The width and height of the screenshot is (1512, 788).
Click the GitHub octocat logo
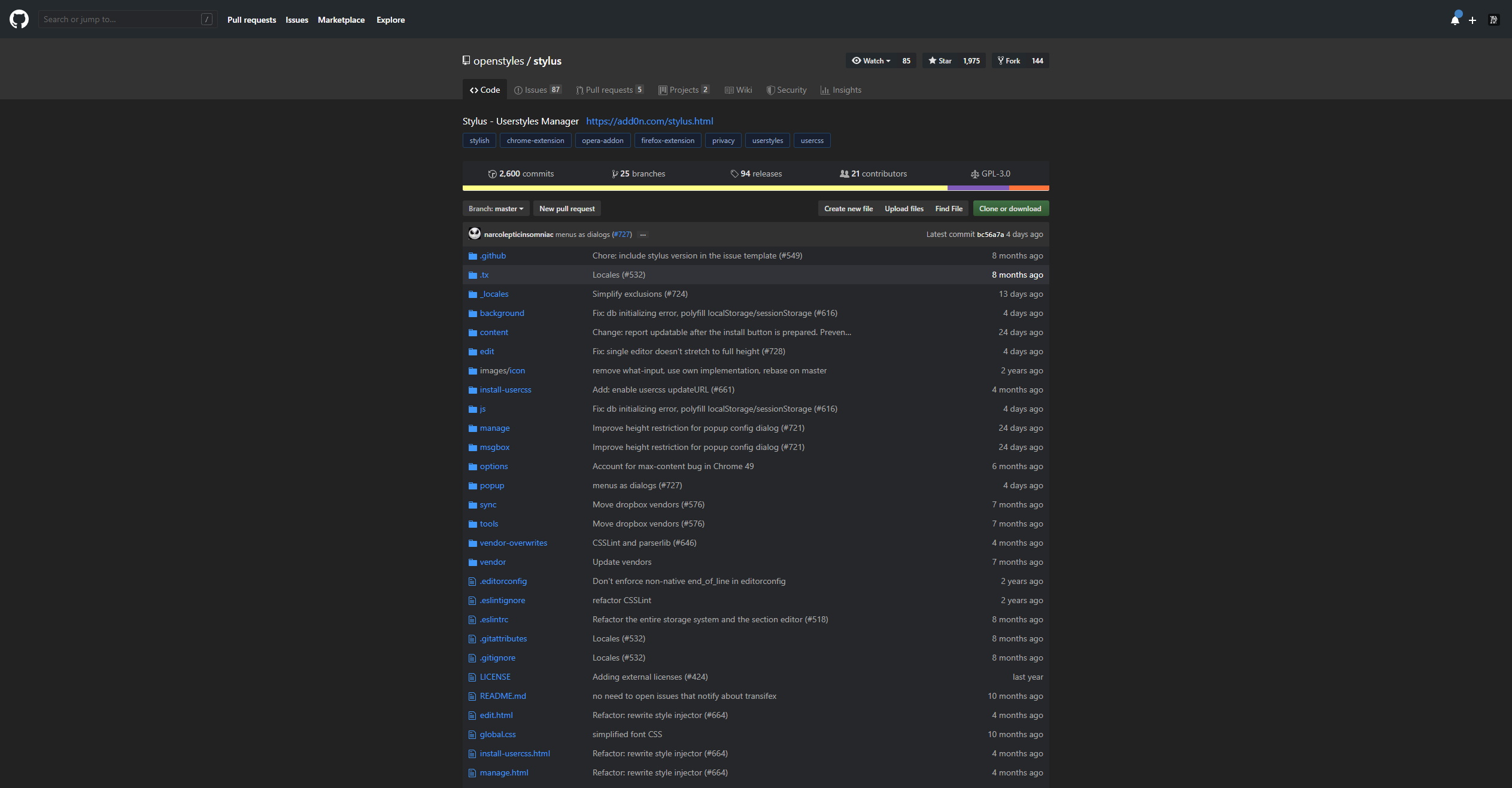(19, 19)
